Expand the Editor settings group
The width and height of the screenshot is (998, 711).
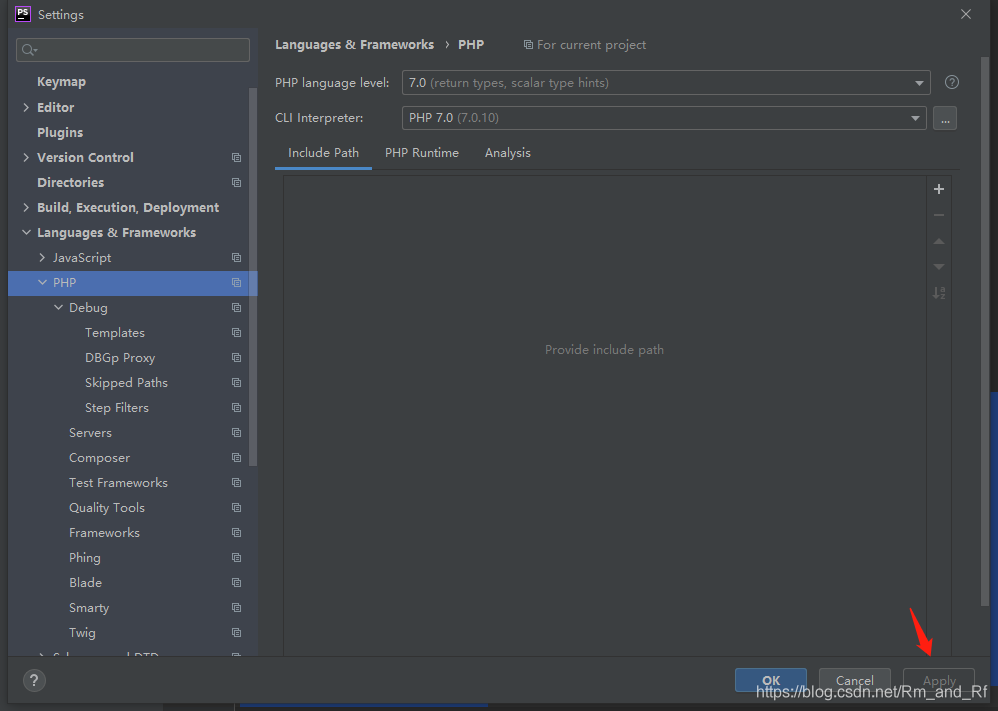pyautogui.click(x=26, y=108)
